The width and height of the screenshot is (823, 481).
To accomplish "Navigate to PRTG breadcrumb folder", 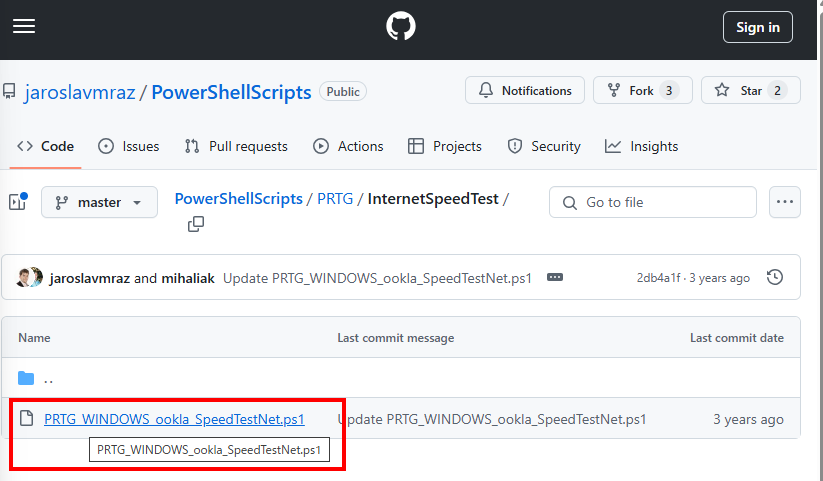I will (335, 199).
